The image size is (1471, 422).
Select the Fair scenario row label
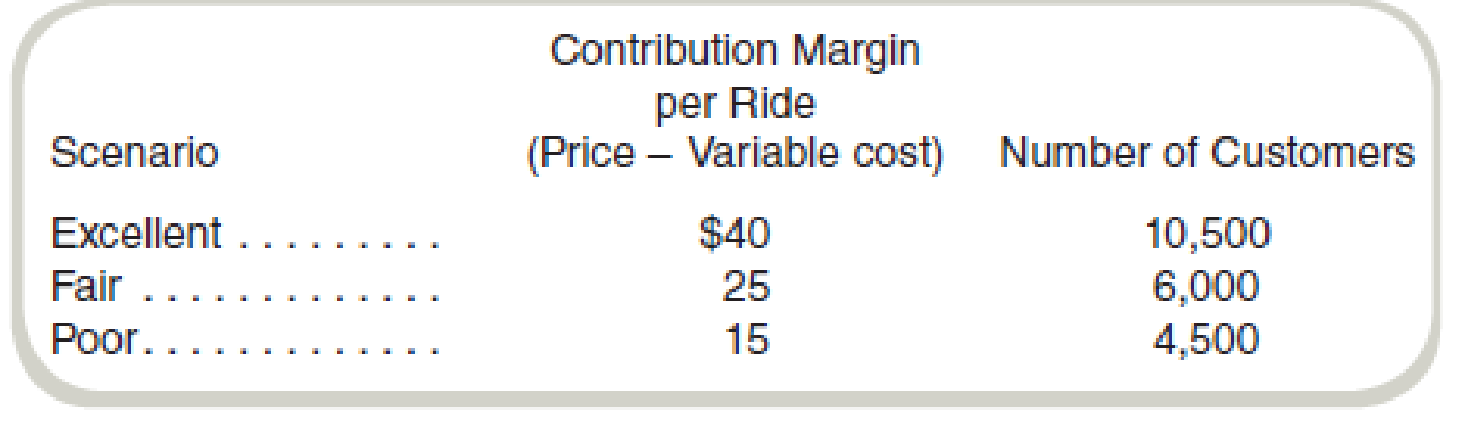(x=86, y=287)
